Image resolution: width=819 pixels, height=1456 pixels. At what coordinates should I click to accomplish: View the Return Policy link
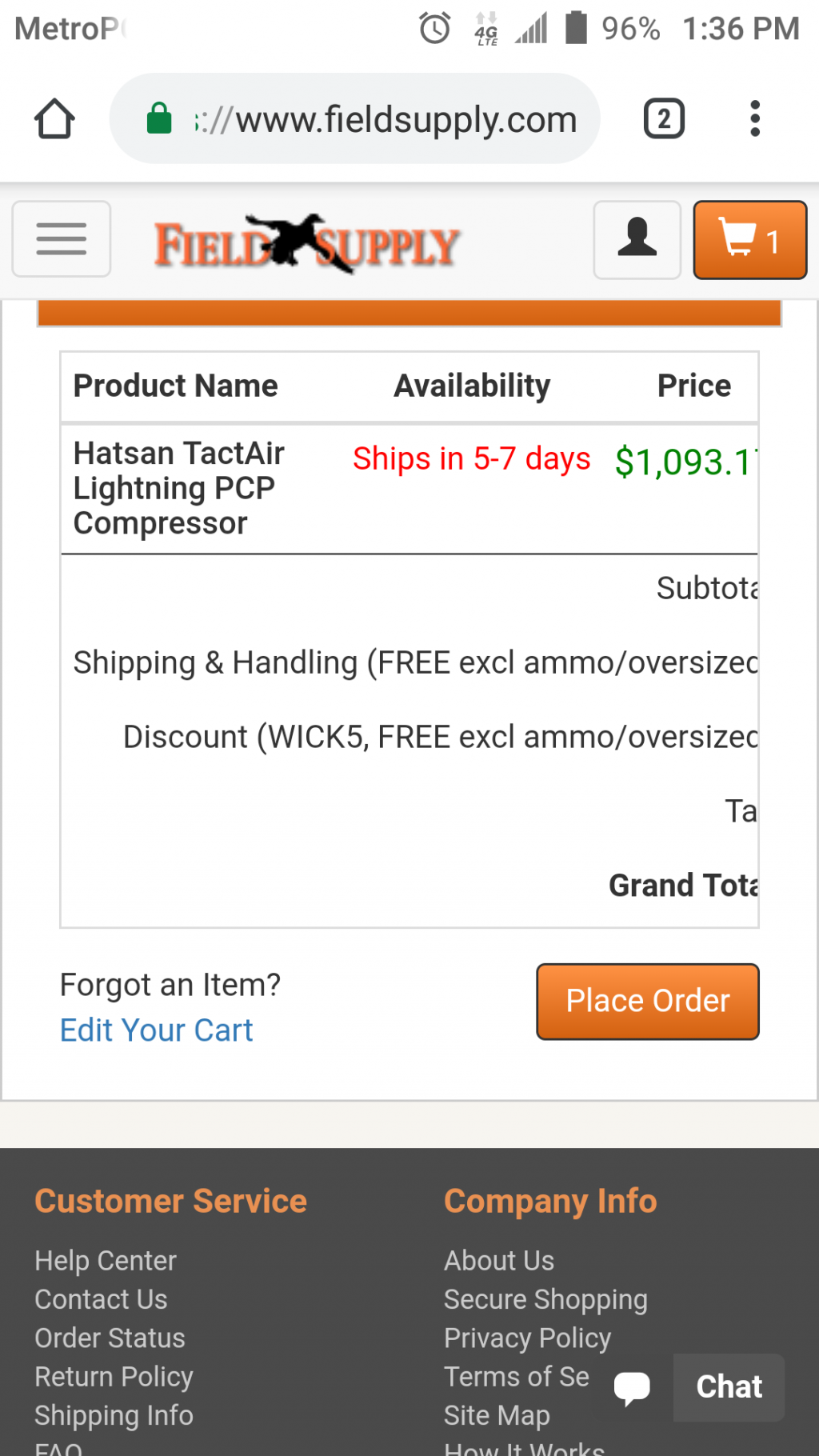coord(114,1377)
